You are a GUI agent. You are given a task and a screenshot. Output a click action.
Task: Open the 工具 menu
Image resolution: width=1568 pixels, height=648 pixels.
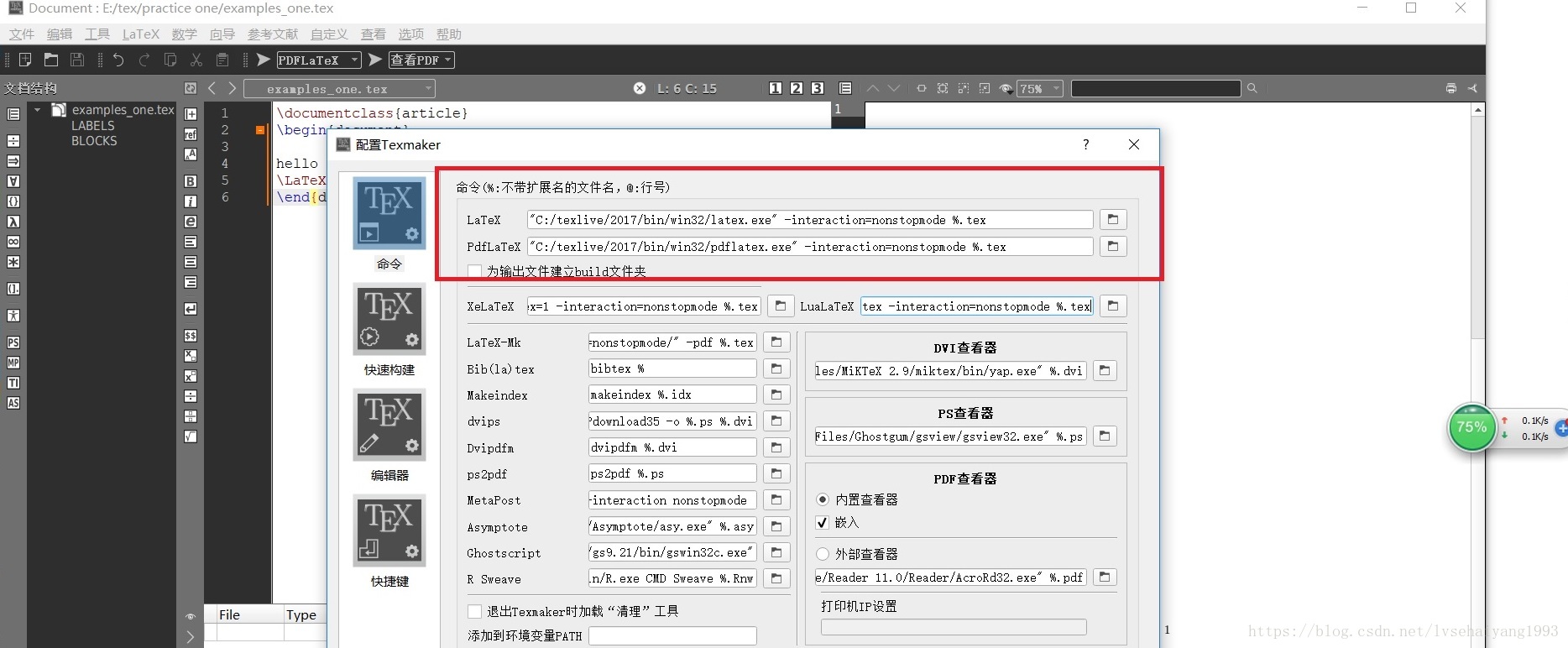97,34
